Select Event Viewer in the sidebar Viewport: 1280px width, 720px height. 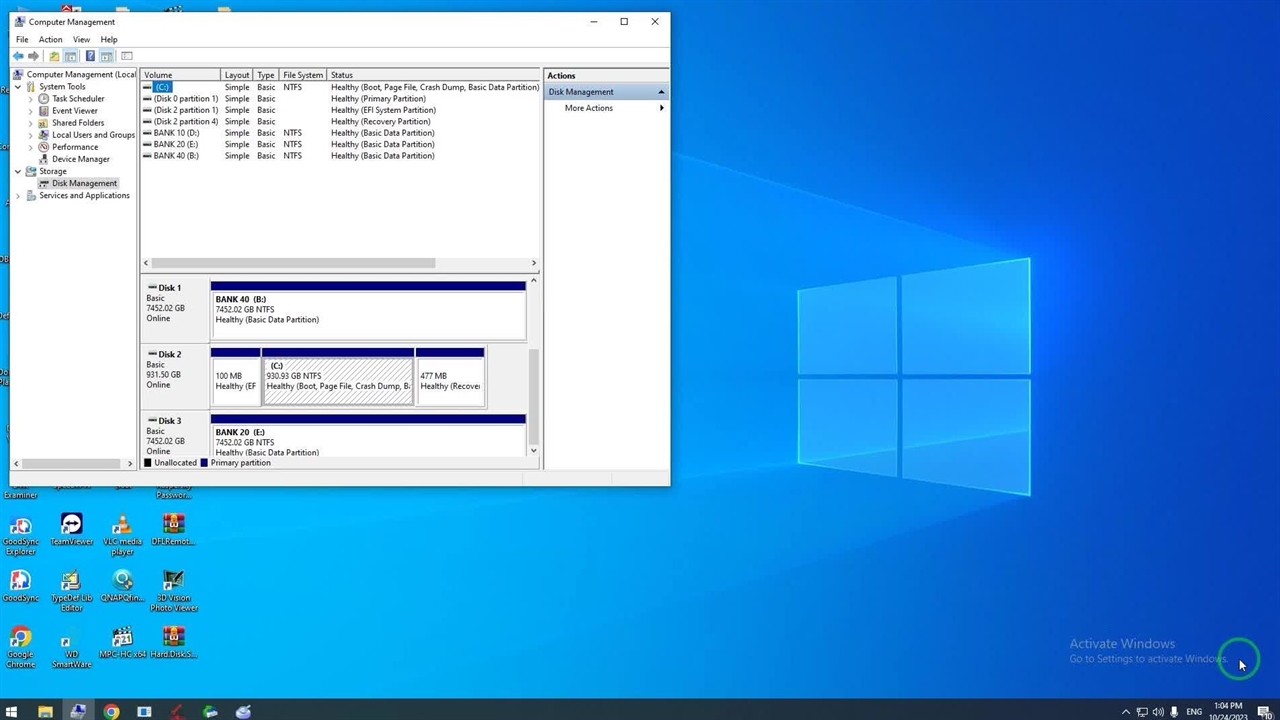[x=74, y=111]
